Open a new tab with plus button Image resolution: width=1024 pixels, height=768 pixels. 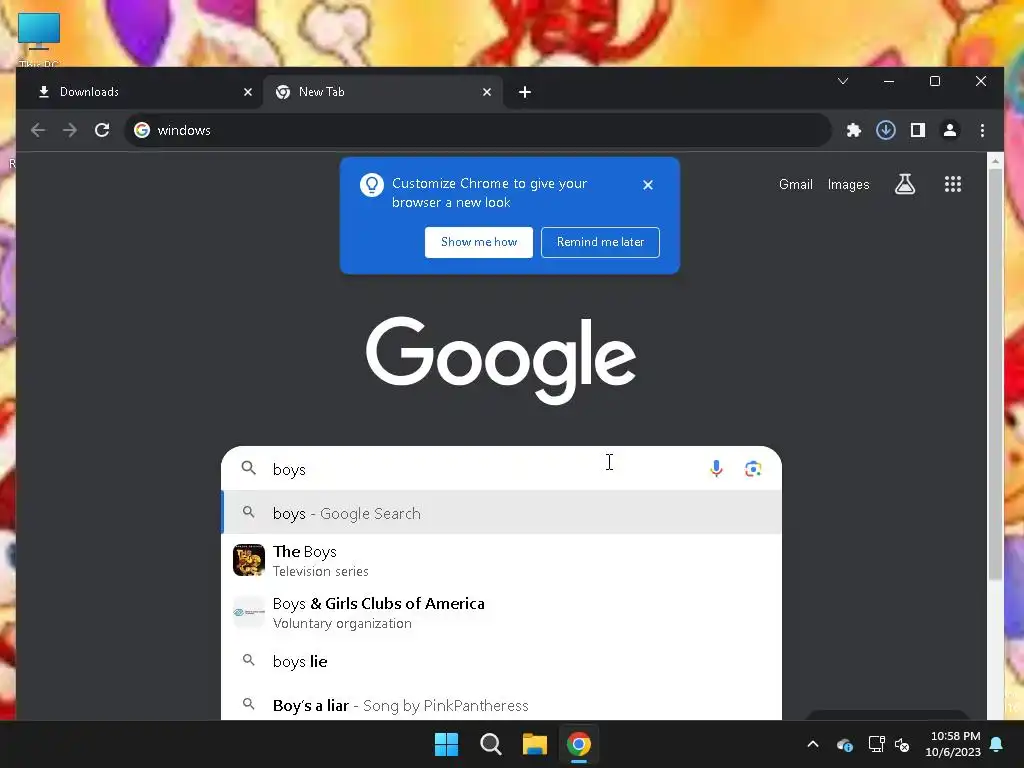click(524, 92)
